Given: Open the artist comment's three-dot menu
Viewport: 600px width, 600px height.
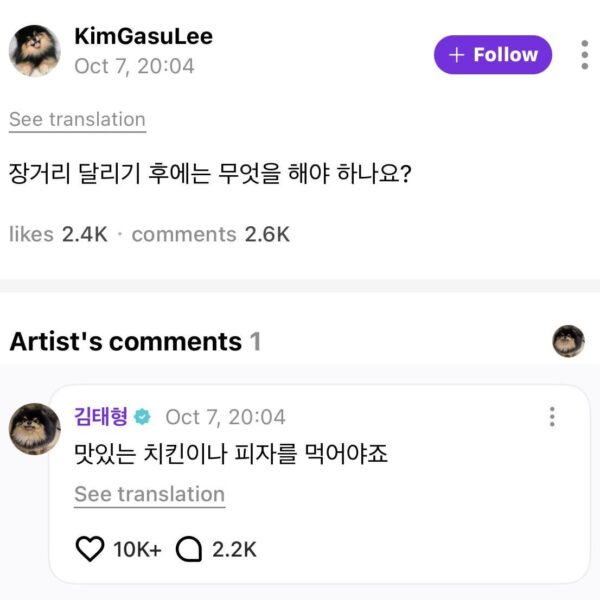Looking at the screenshot, I should coord(552,417).
